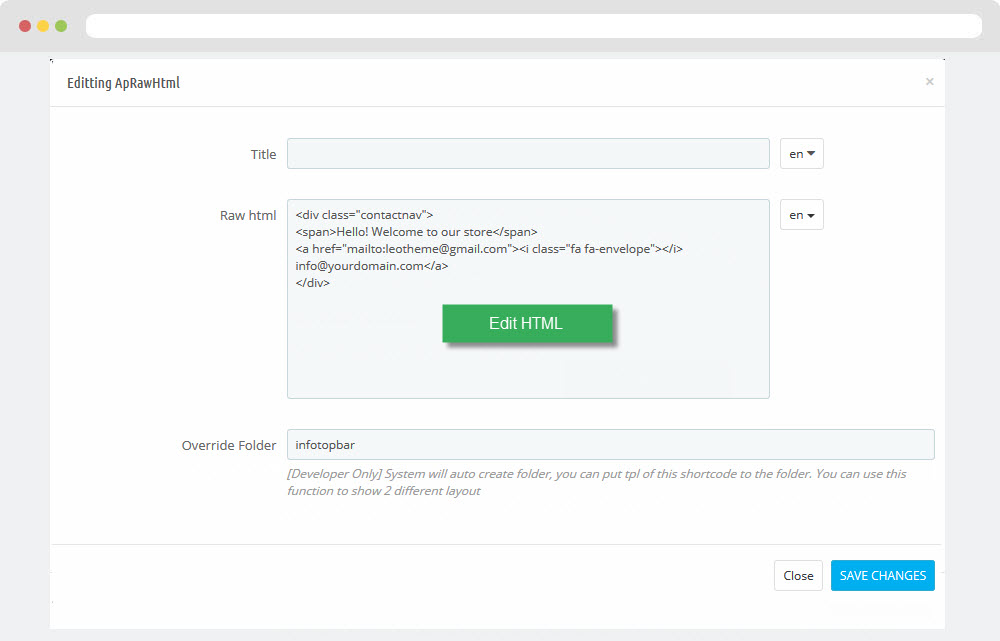
Task: Open the Title language 'en' dropdown
Action: coord(801,154)
